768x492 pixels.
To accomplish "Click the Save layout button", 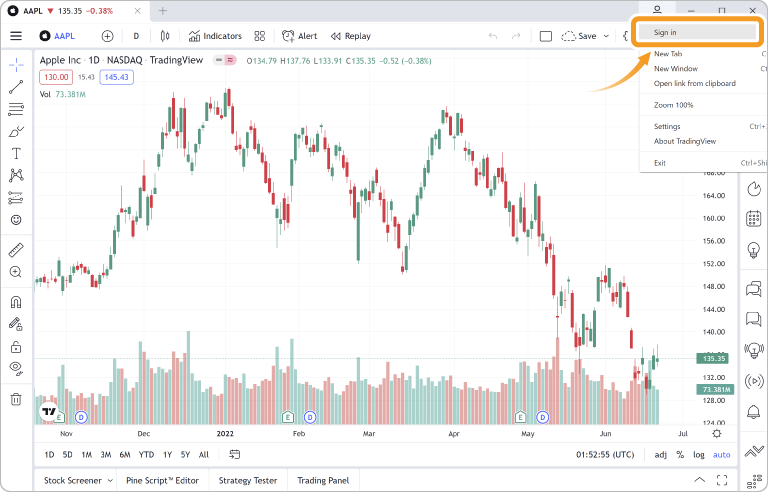I will pyautogui.click(x=578, y=36).
